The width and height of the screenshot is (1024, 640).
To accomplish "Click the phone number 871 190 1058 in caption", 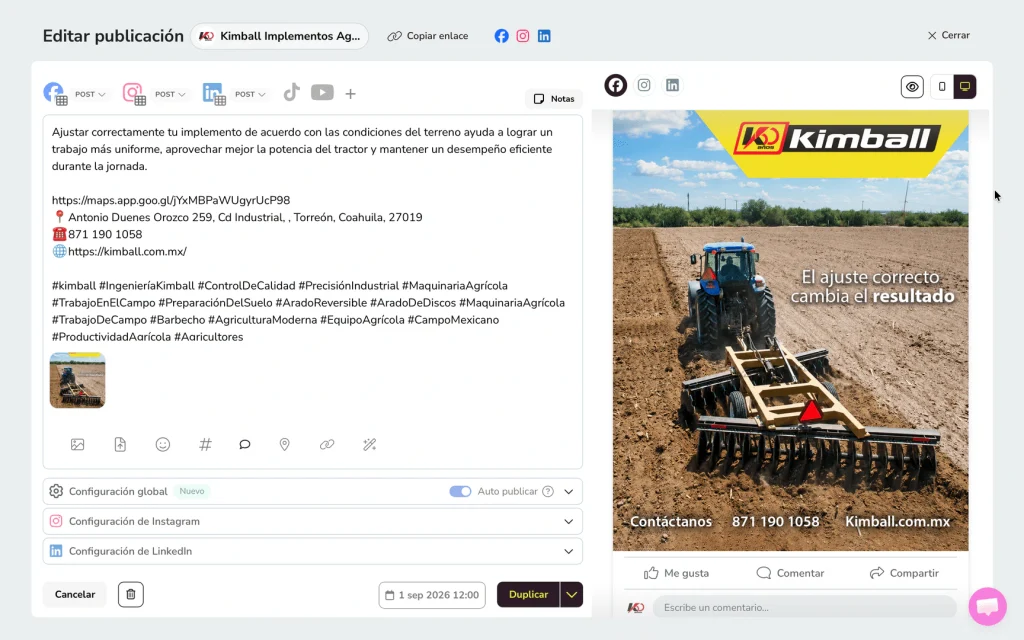I will pyautogui.click(x=105, y=234).
